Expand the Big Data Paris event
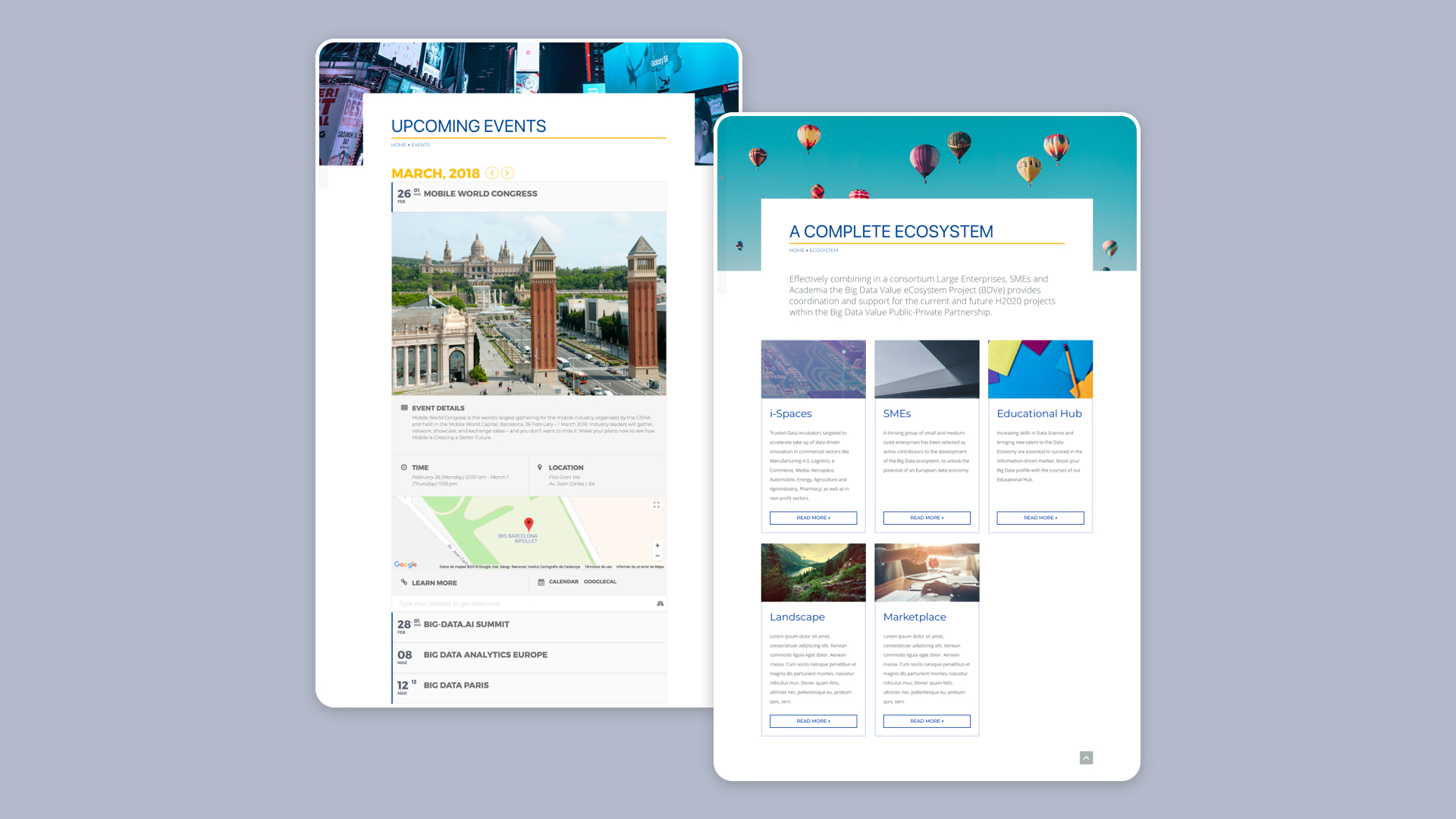The image size is (1456, 819). pos(456,686)
